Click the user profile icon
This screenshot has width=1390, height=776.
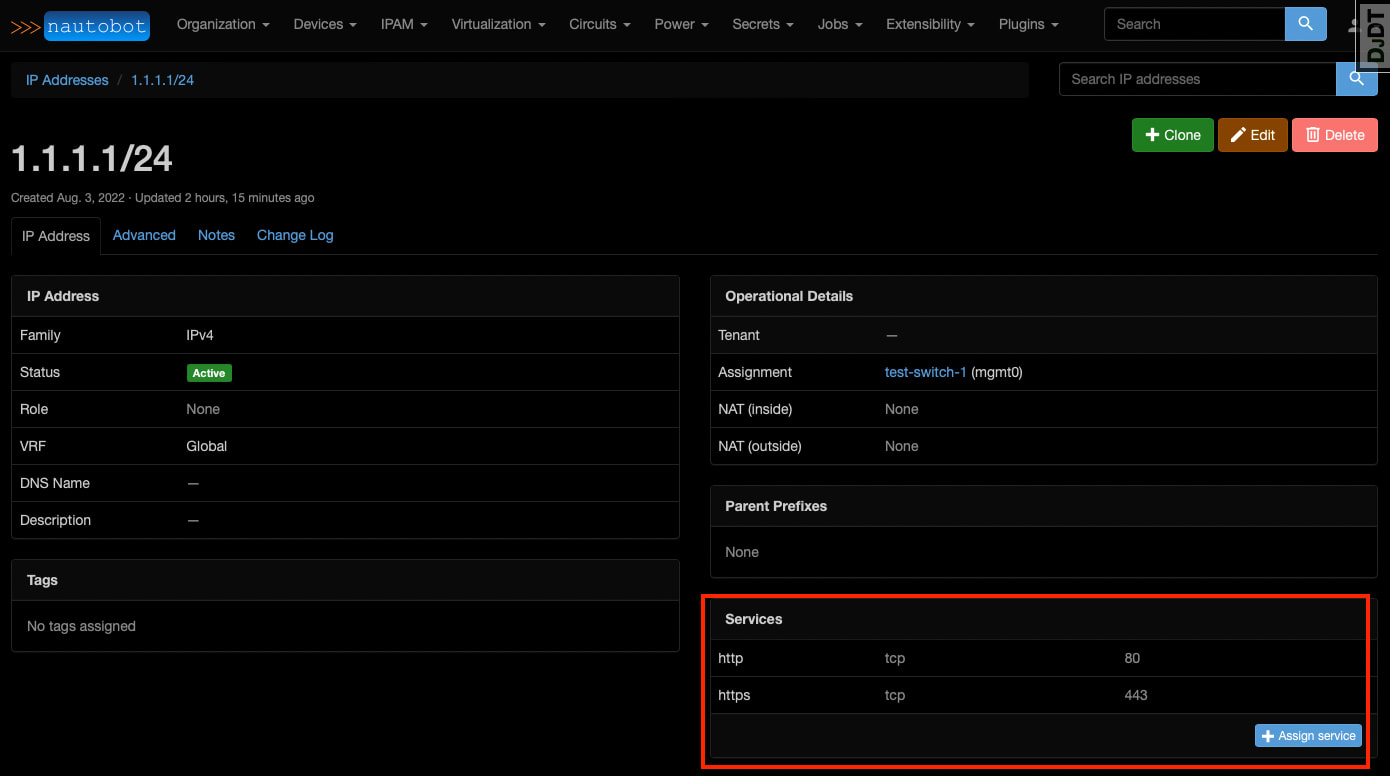1352,25
